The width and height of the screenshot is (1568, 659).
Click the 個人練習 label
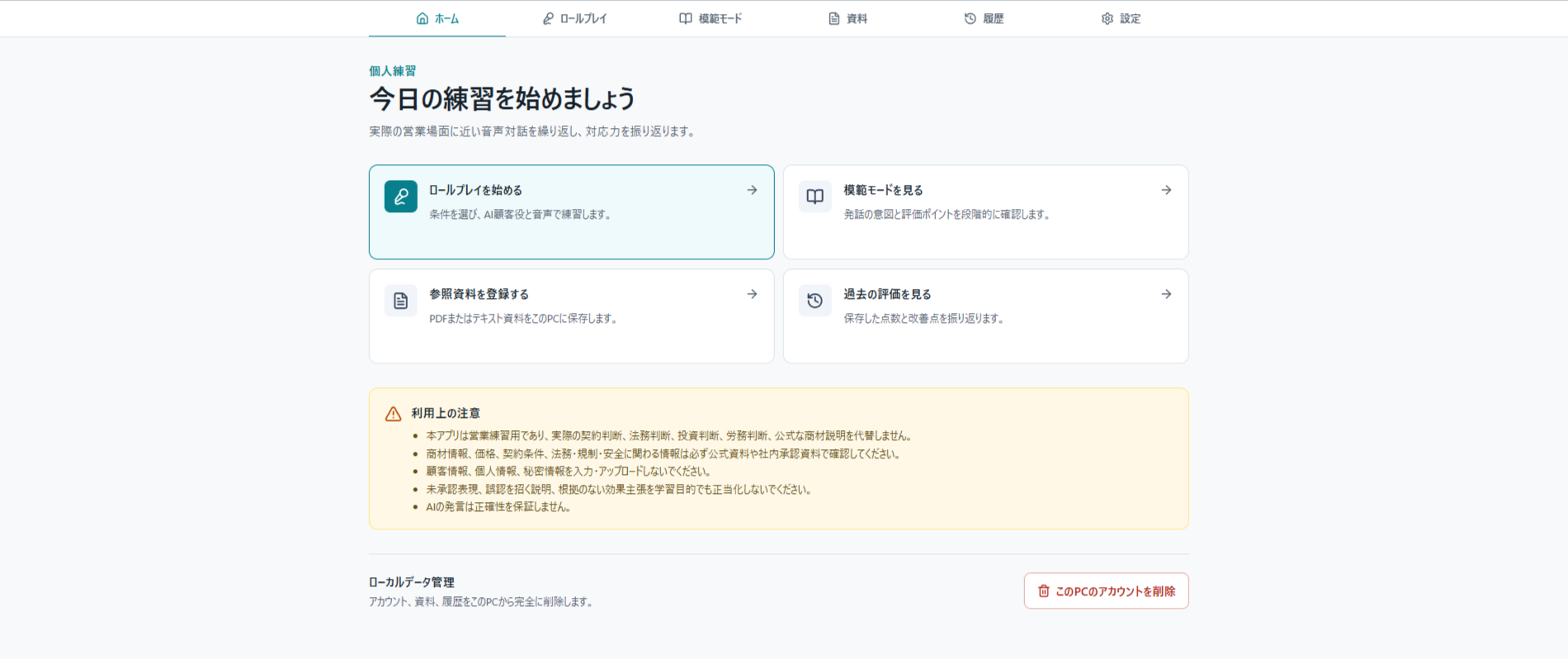(x=392, y=71)
